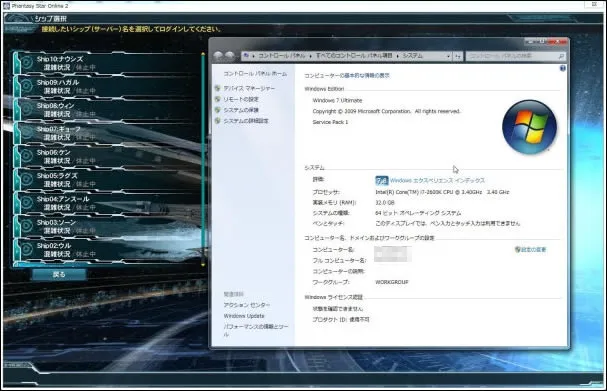Click shield icon beside システムの保護
The image size is (607, 391).
pos(218,110)
